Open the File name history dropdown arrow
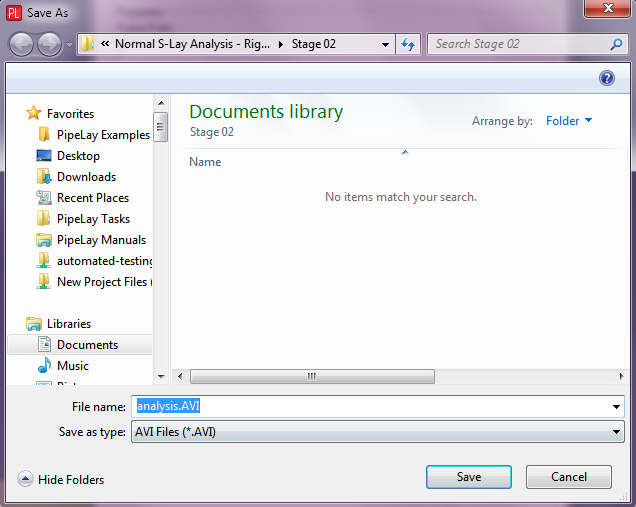 [x=616, y=407]
